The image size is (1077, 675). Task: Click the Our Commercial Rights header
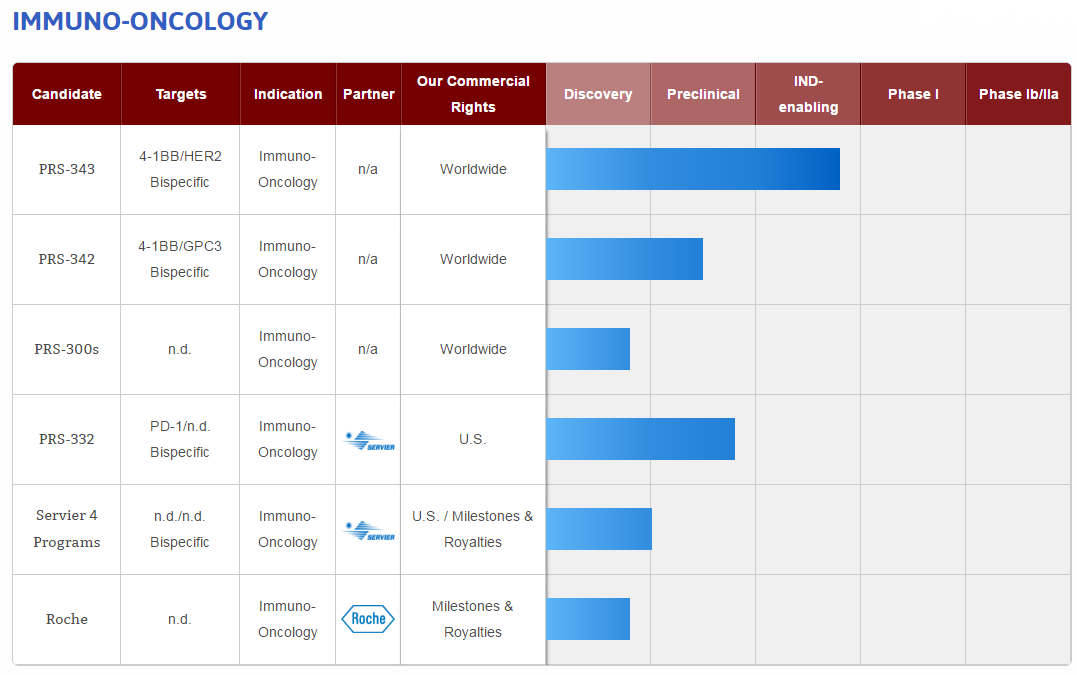(473, 94)
